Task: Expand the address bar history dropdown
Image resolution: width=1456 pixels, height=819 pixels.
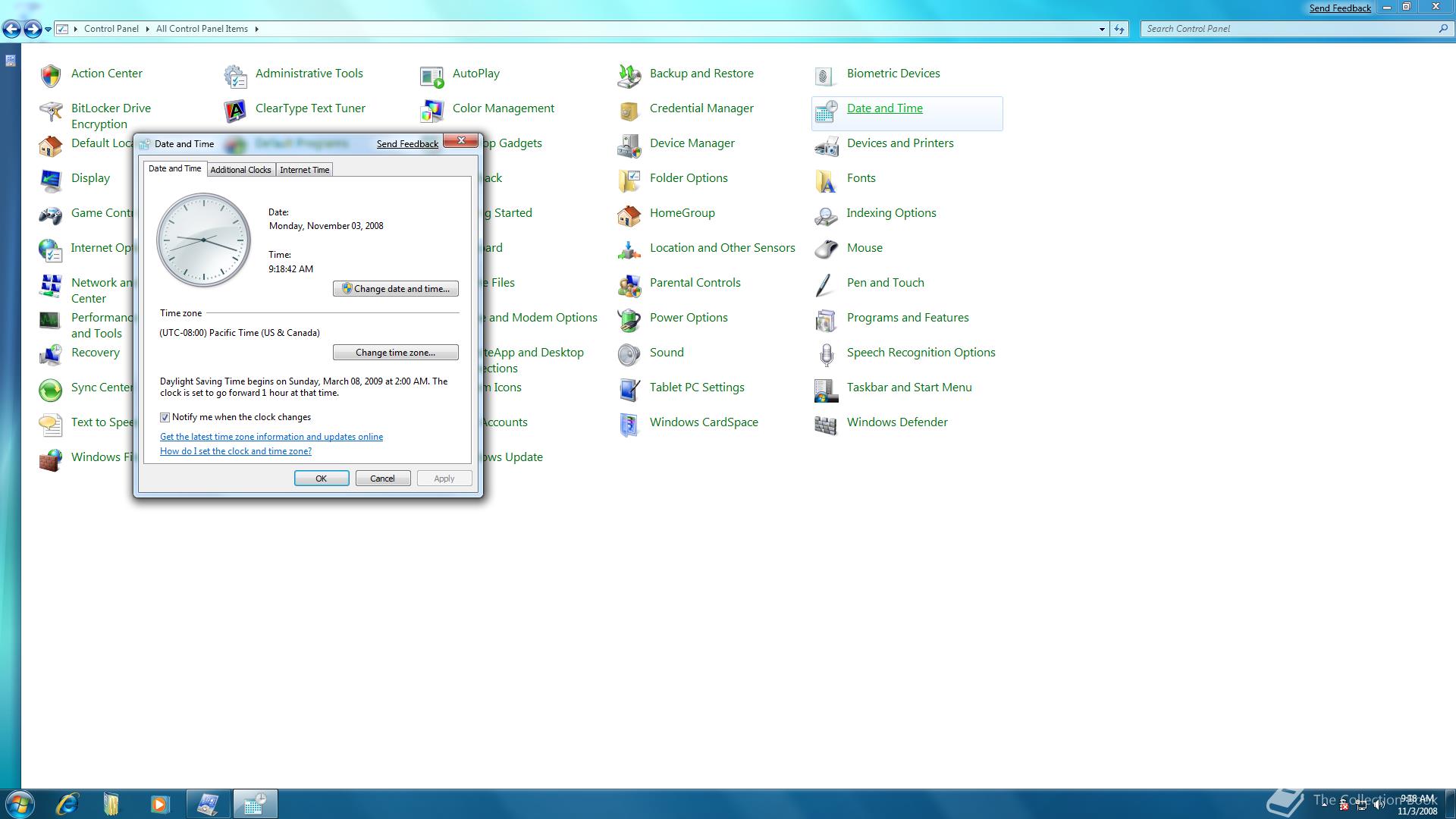Action: [x=1102, y=29]
